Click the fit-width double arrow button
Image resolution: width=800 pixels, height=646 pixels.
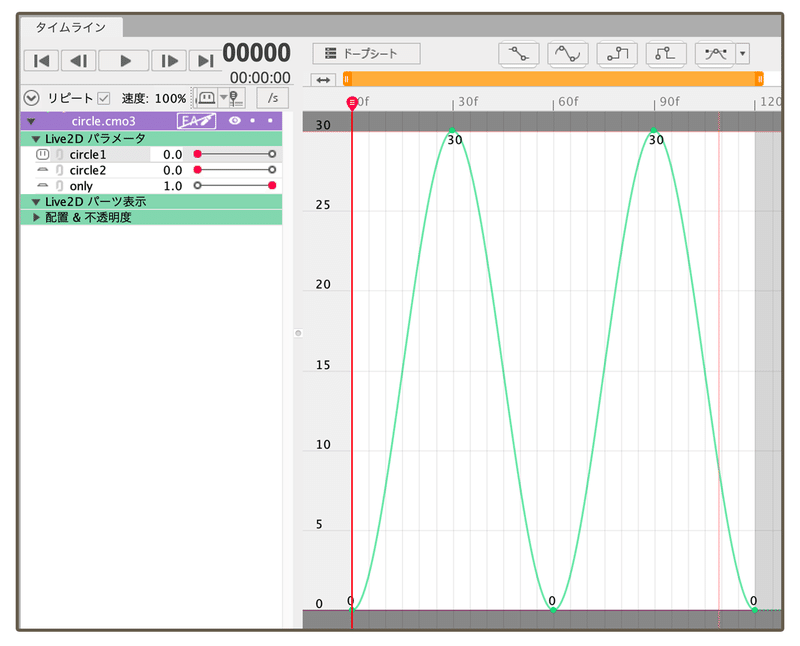323,80
